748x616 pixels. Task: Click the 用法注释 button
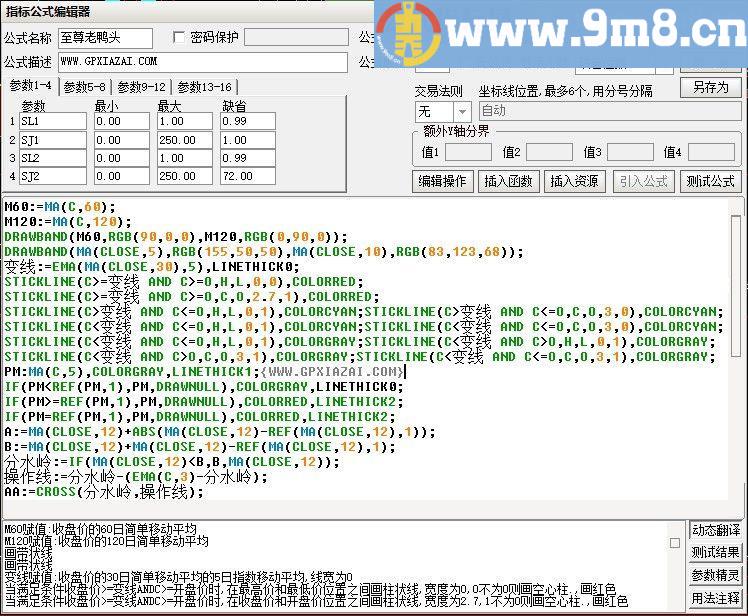pos(716,598)
